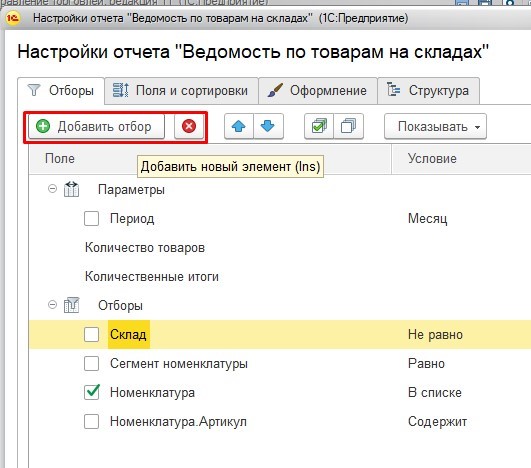Screen dimensions: 531x468
Task: Uncheck the Номенклатура filter checkbox
Action: (91, 392)
